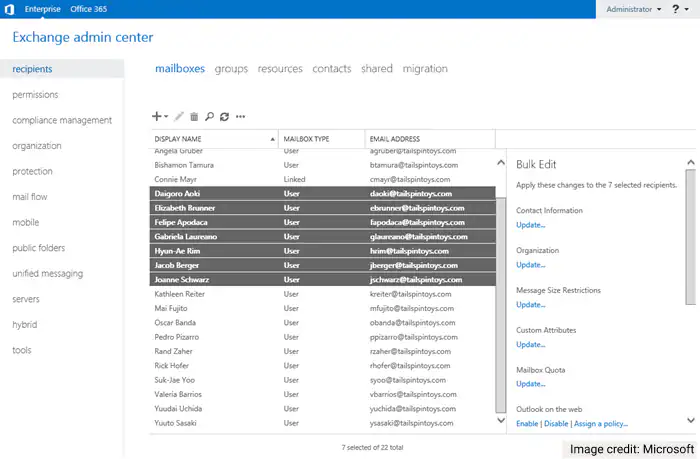Open the shared tab
The image size is (700, 459).
[x=377, y=68]
